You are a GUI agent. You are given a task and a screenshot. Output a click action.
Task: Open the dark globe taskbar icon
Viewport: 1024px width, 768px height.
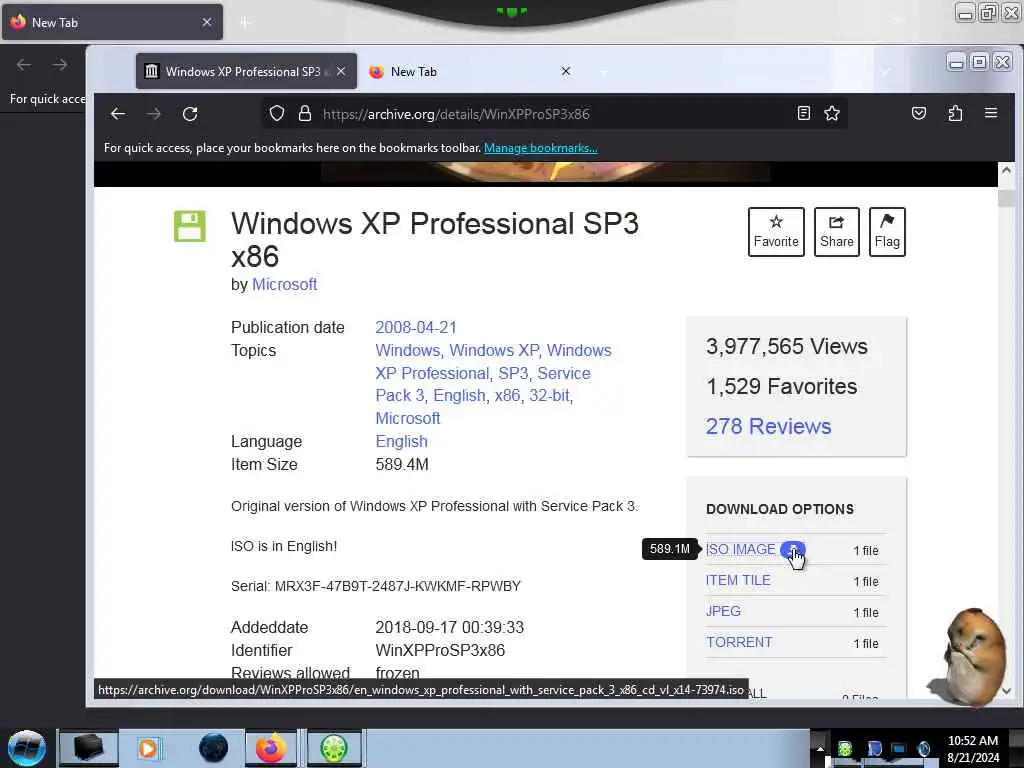point(214,748)
